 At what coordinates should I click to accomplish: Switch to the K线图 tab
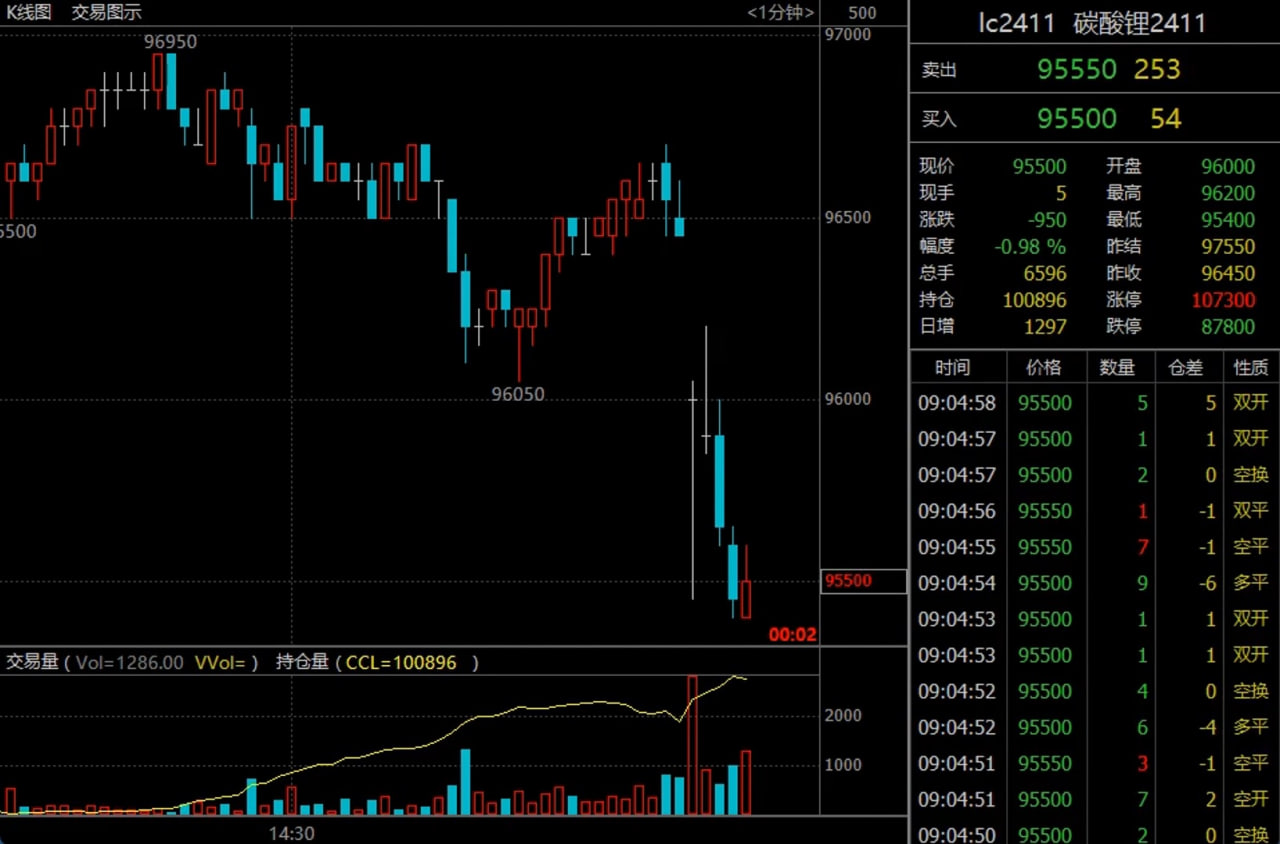pos(29,13)
